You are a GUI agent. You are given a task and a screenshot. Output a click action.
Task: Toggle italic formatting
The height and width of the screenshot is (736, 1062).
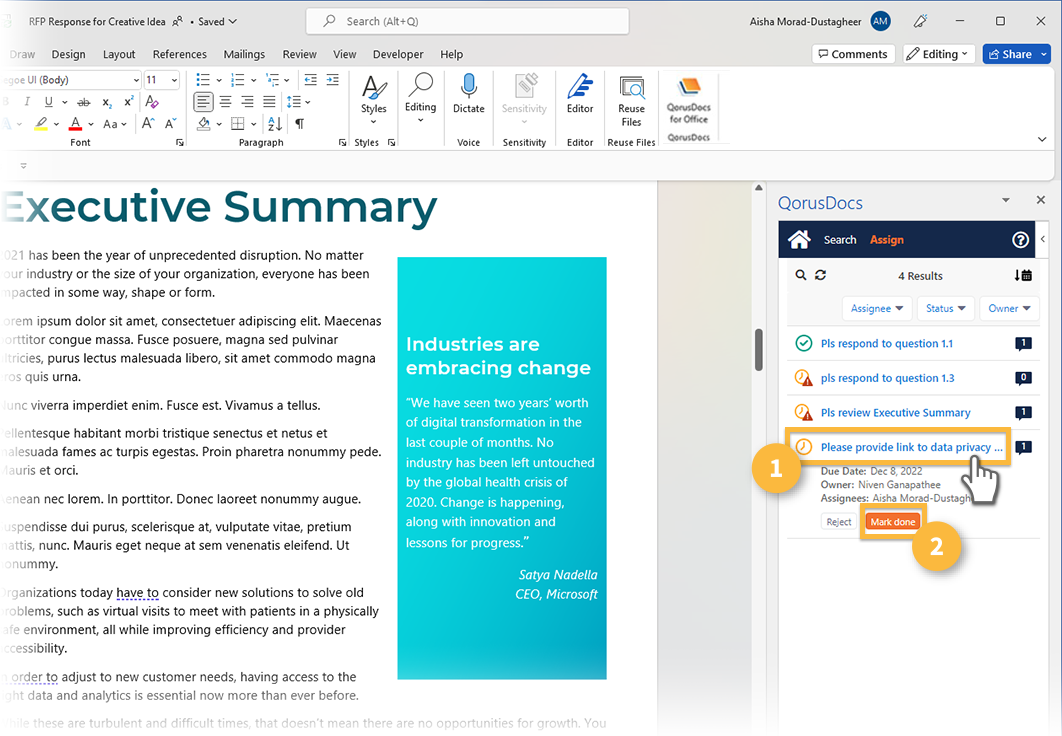27,102
